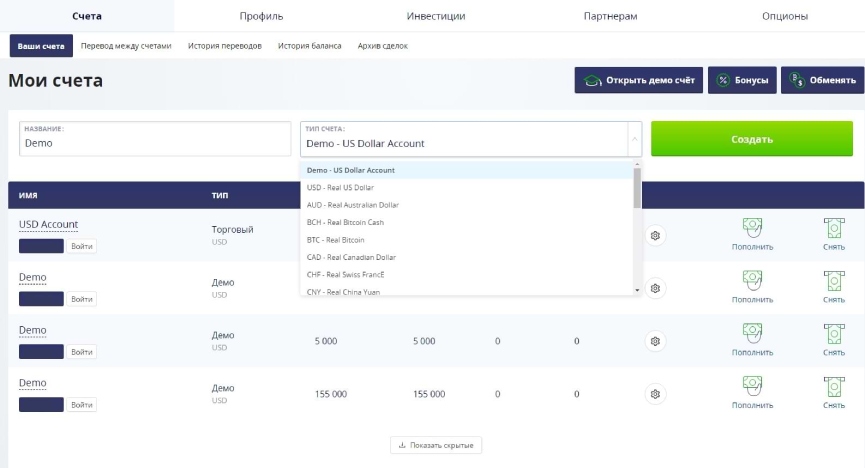
Task: Click the currency exchange icon on Обменять
Action: click(797, 81)
